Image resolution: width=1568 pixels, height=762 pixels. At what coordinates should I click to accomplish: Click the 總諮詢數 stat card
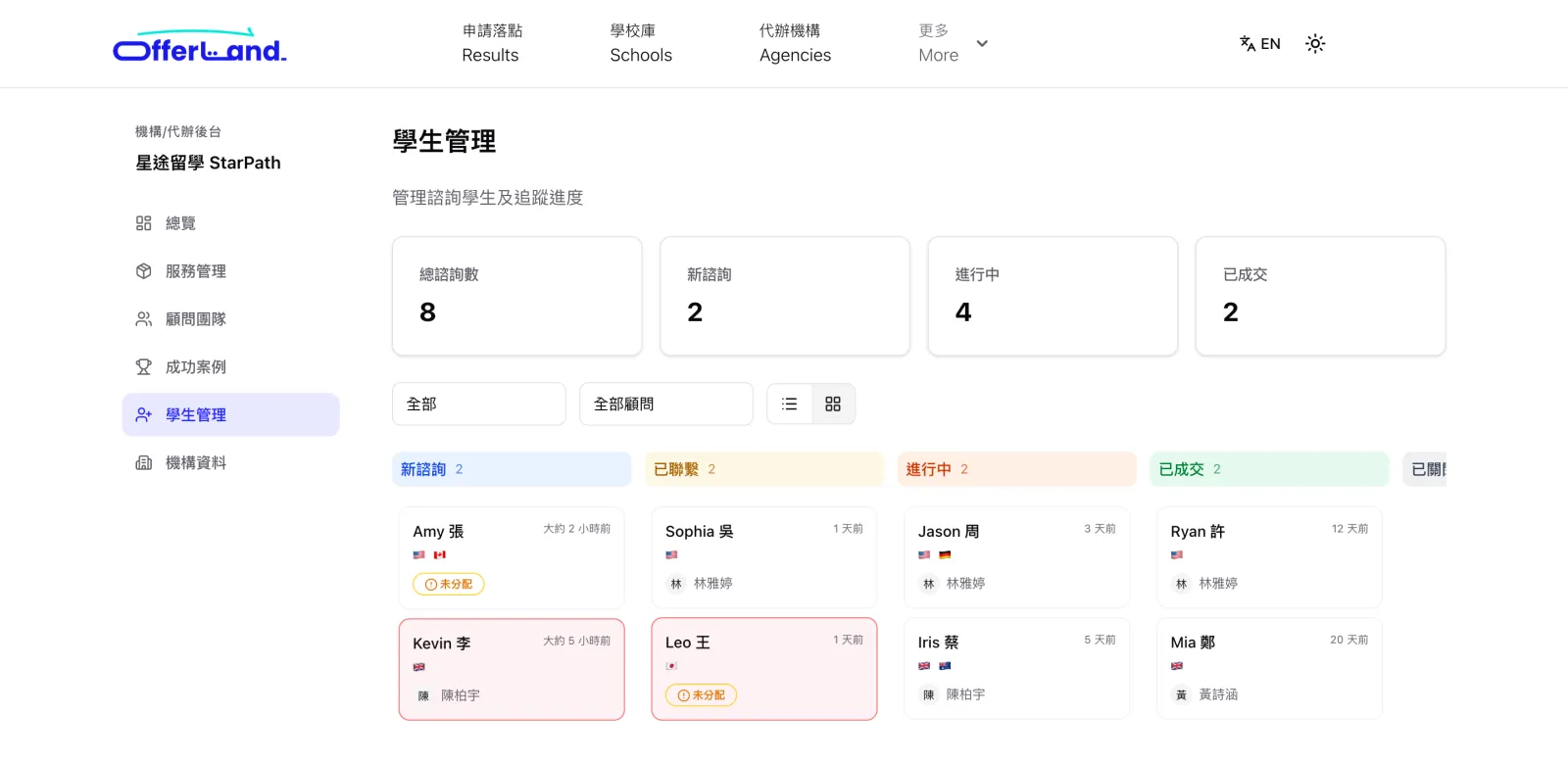(x=517, y=296)
